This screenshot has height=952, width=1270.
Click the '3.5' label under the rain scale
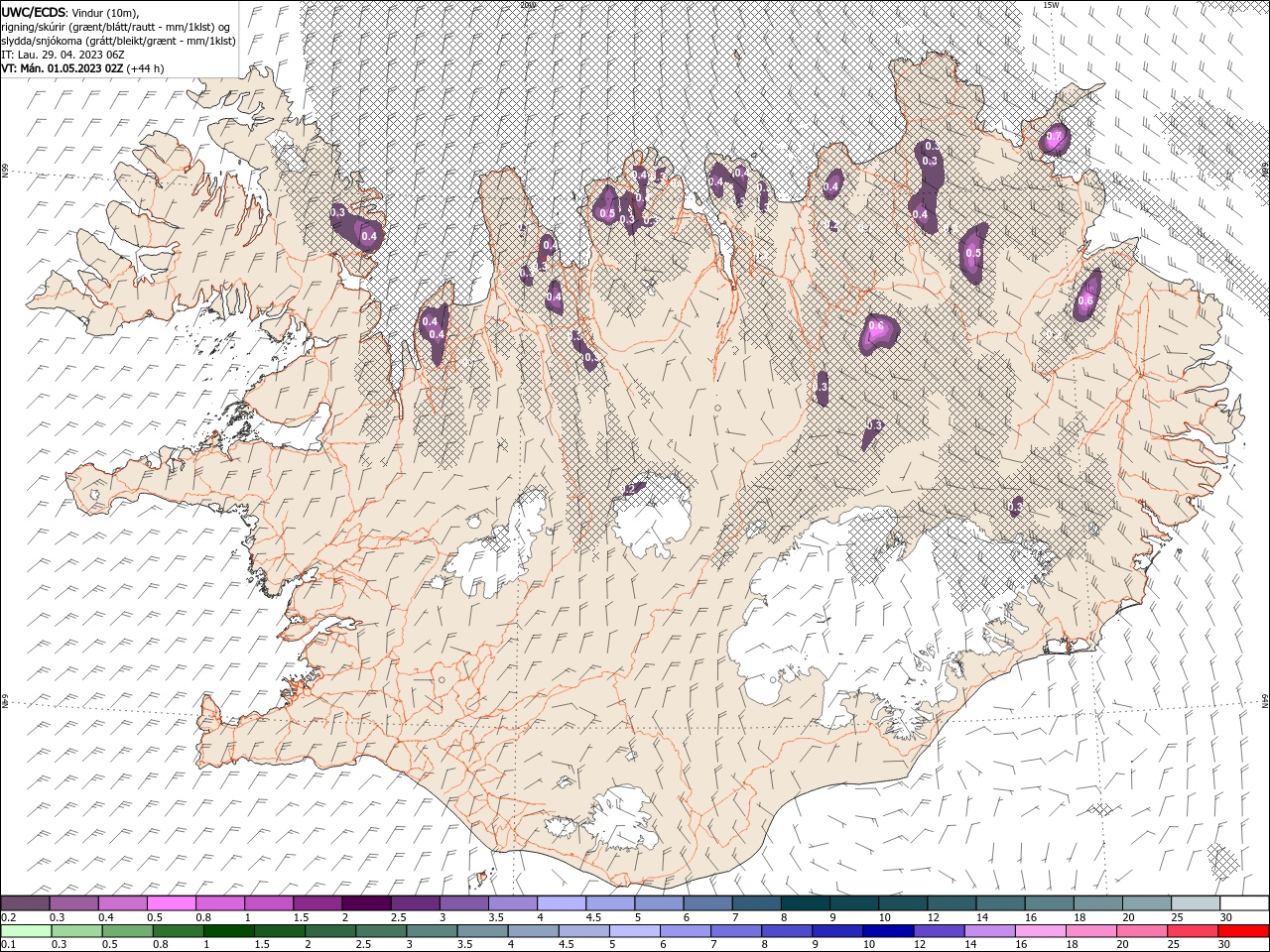[464, 944]
